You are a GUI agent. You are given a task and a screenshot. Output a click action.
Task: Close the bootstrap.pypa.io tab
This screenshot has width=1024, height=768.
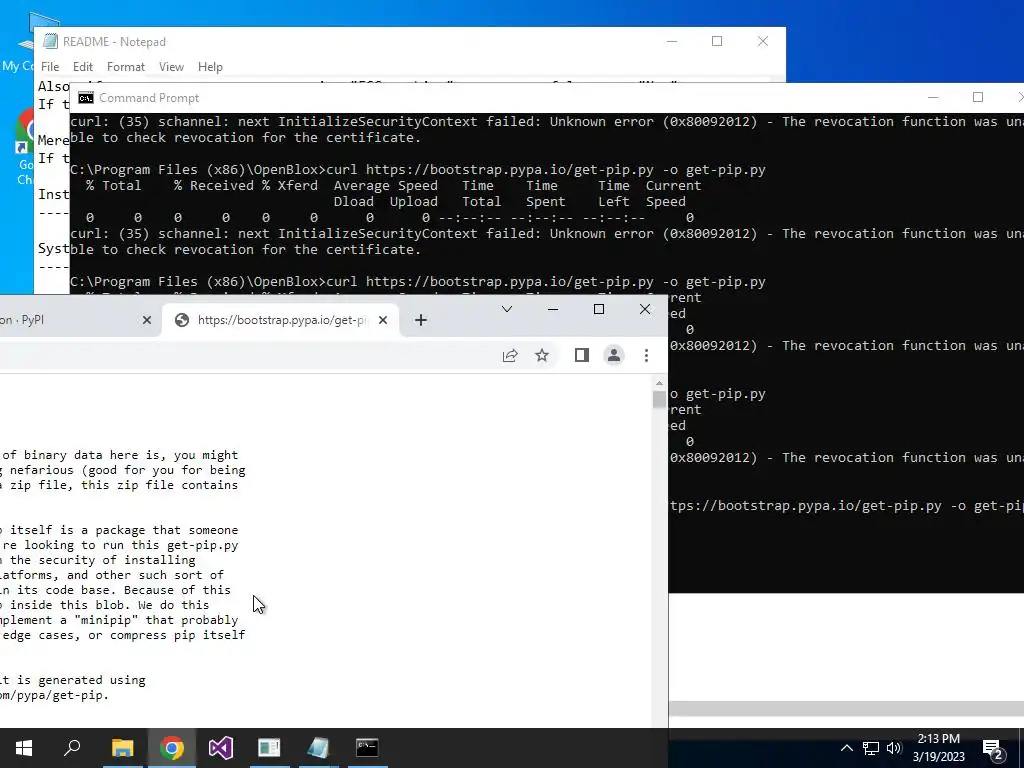[383, 320]
